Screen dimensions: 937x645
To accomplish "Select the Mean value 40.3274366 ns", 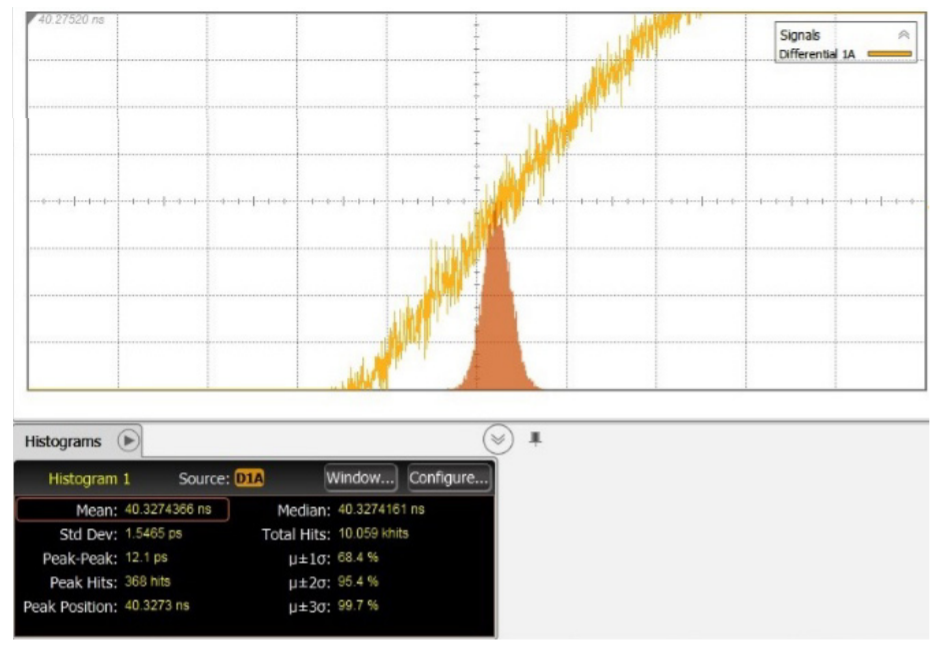I will coord(168,509).
